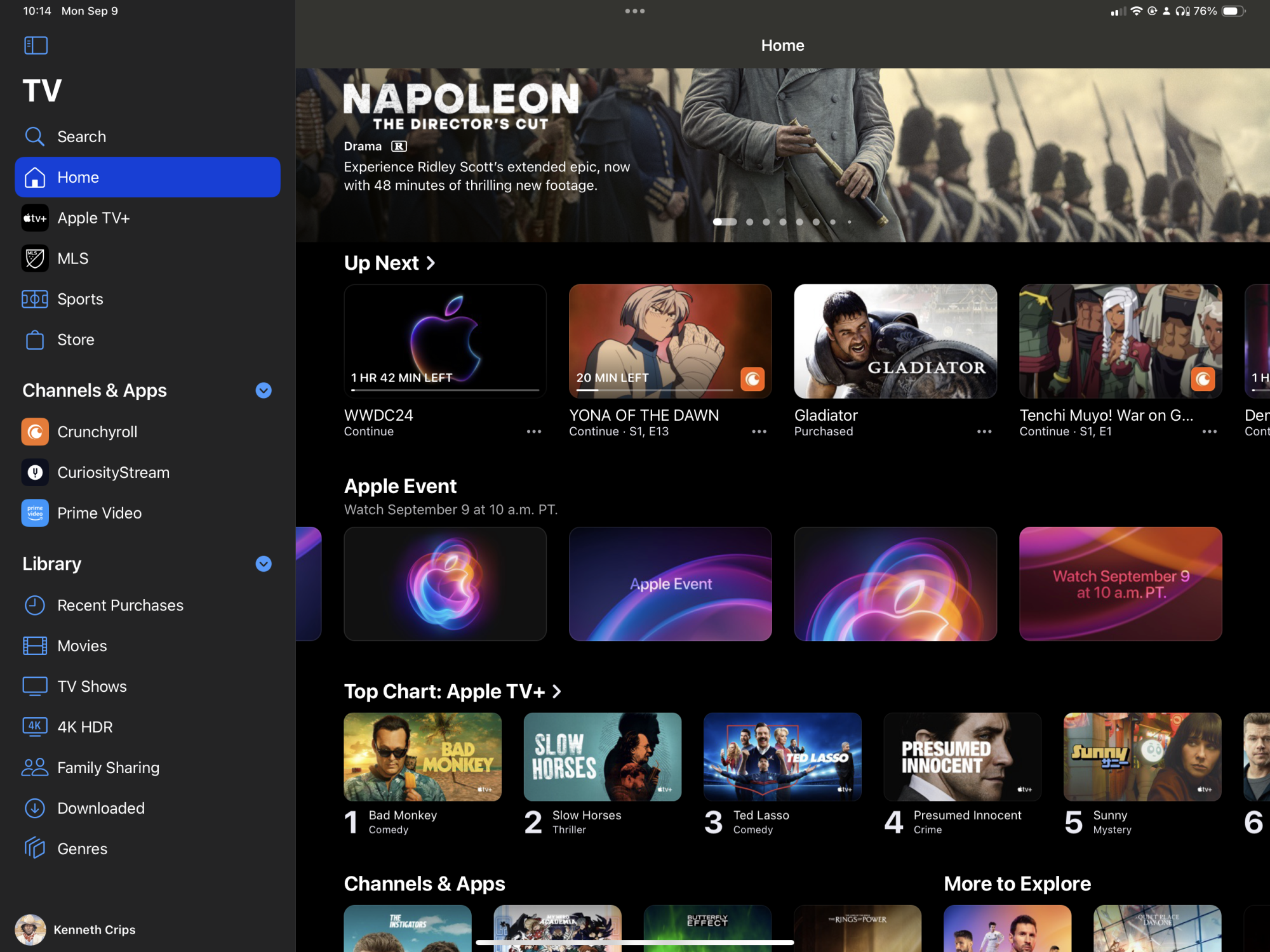The width and height of the screenshot is (1270, 952).
Task: Select Apple TV+ in the sidebar
Action: coord(147,218)
